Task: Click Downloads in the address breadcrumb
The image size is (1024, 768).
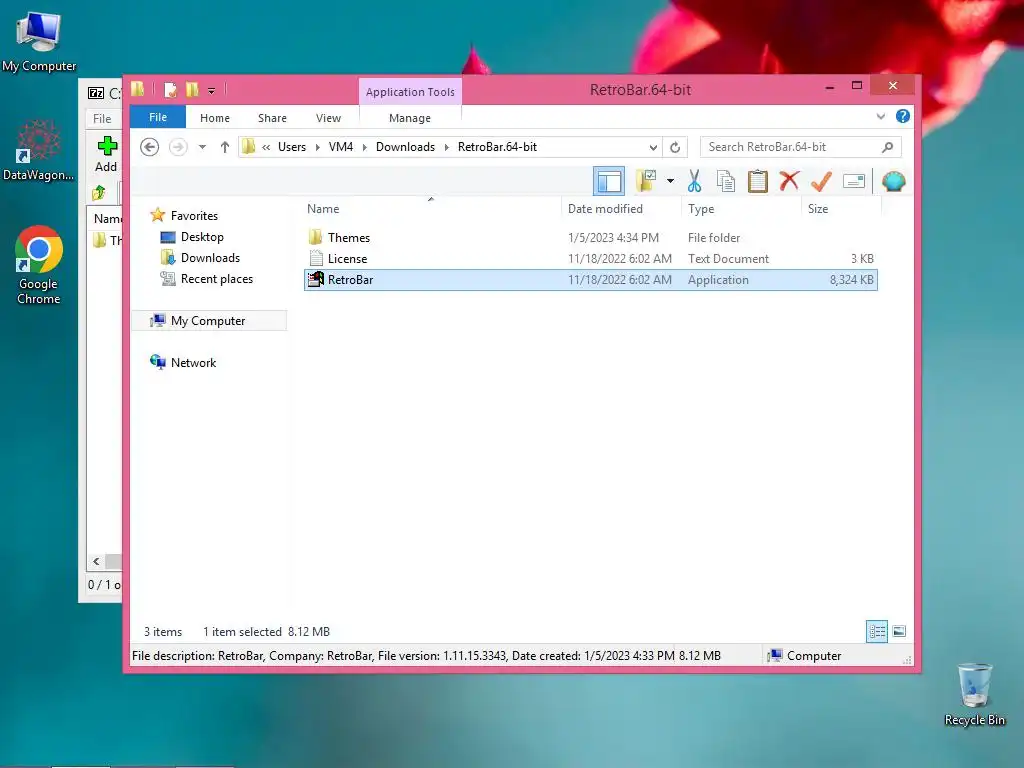Action: tap(405, 147)
